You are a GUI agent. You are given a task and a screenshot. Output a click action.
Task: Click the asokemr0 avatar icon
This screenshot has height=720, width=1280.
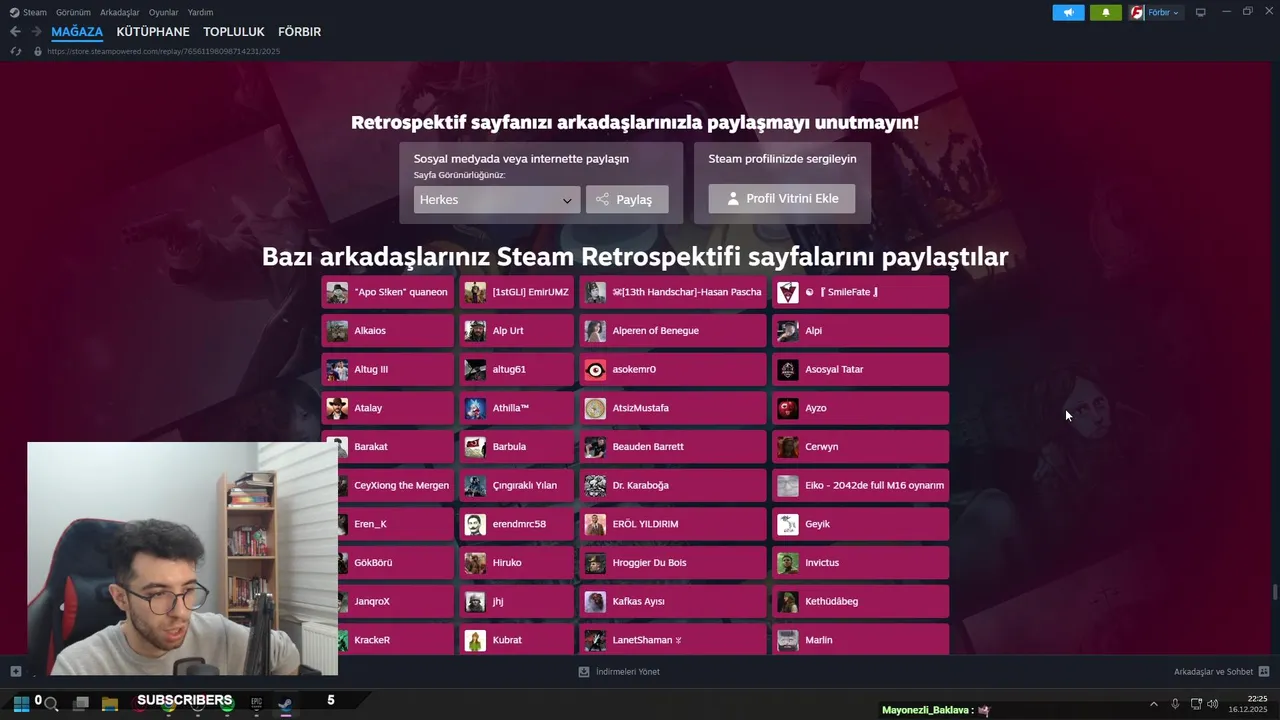click(x=595, y=370)
